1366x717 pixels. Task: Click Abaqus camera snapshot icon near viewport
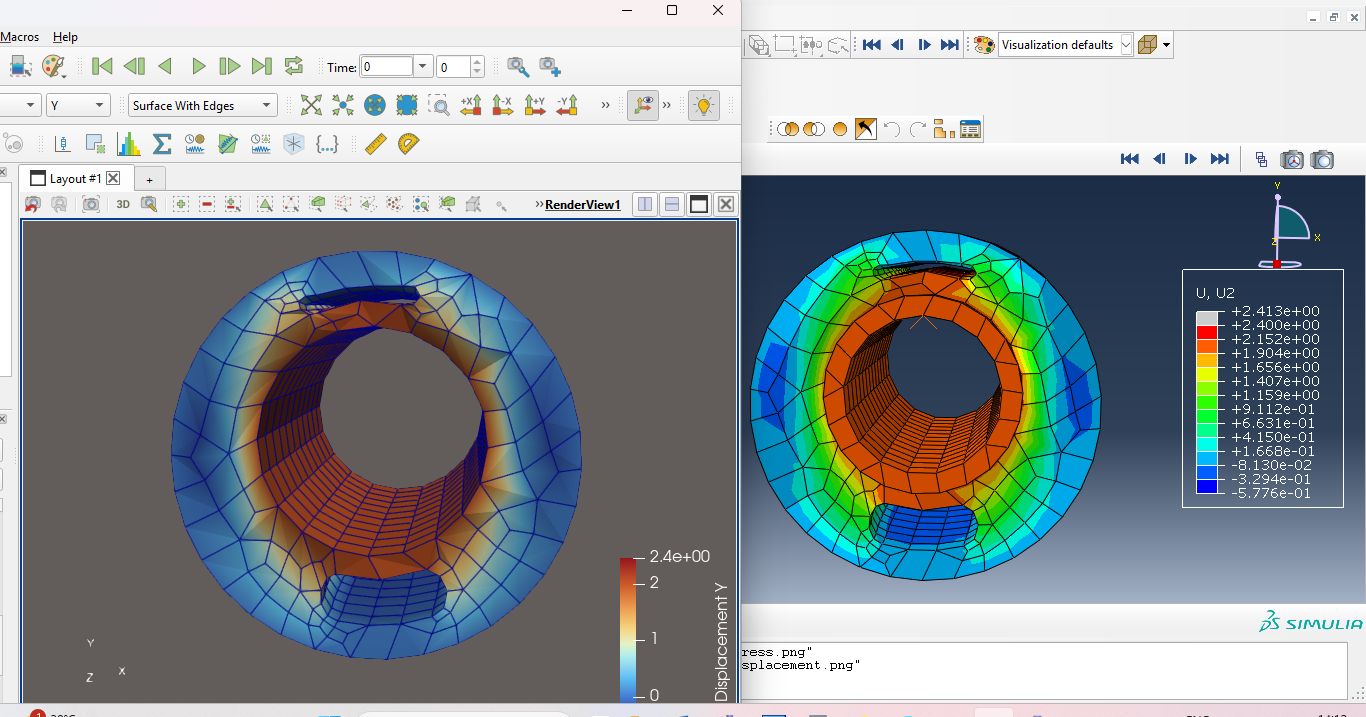pyautogui.click(x=1322, y=159)
